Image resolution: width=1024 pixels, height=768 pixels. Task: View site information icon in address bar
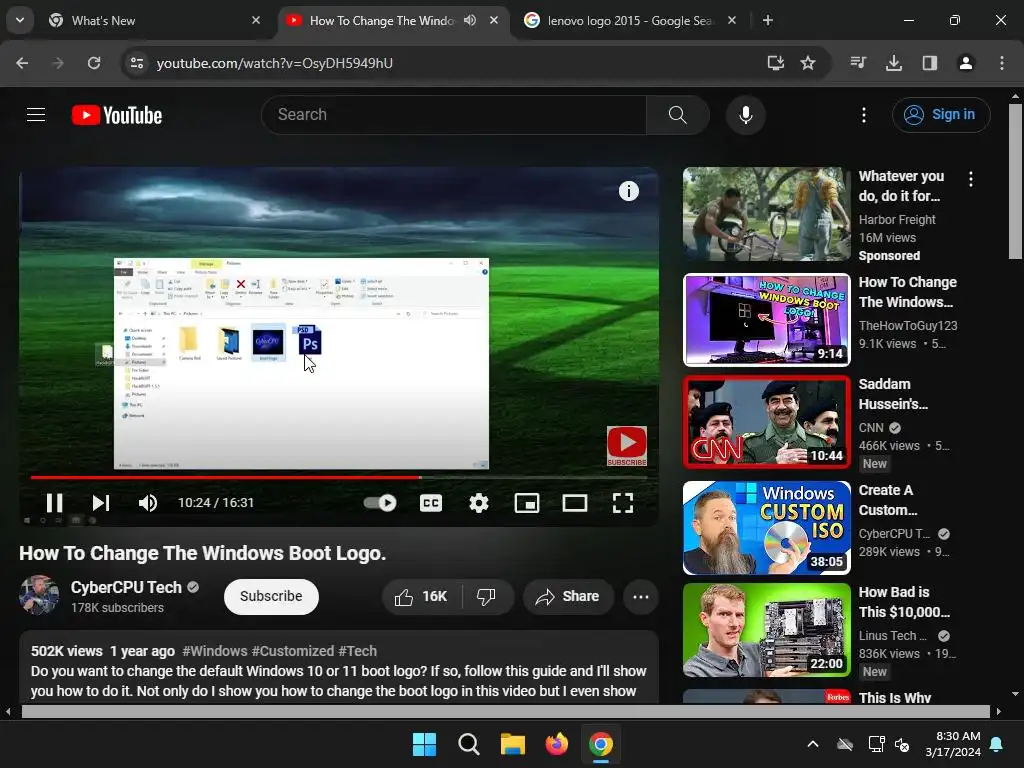[136, 63]
